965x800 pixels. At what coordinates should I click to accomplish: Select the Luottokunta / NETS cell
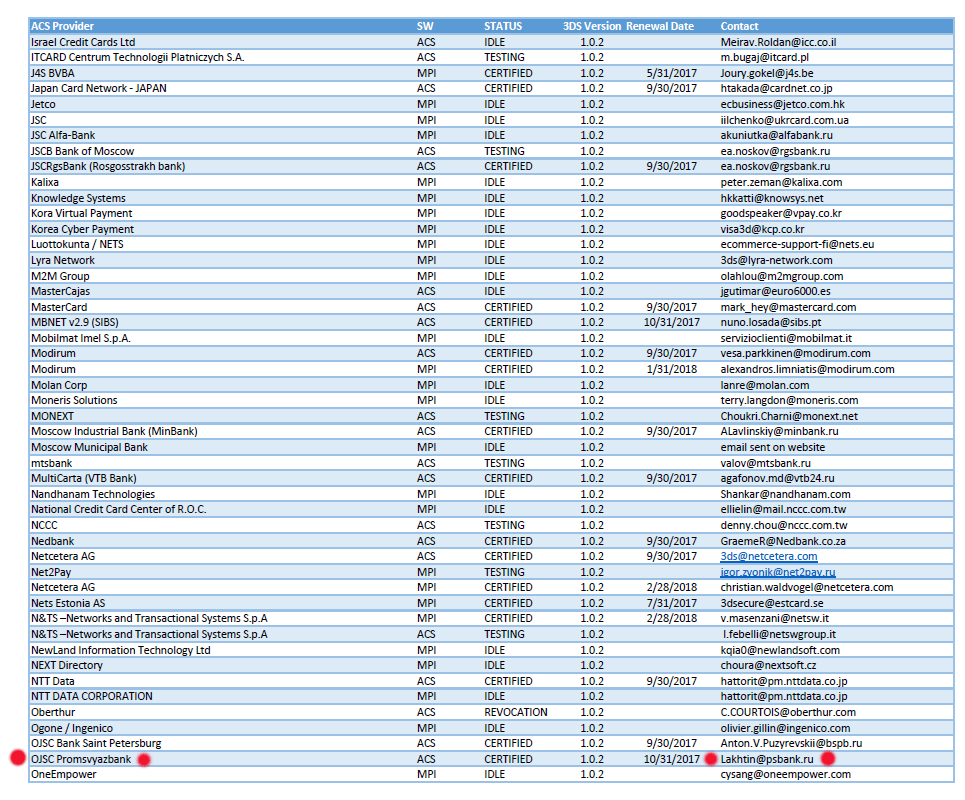click(x=77, y=244)
